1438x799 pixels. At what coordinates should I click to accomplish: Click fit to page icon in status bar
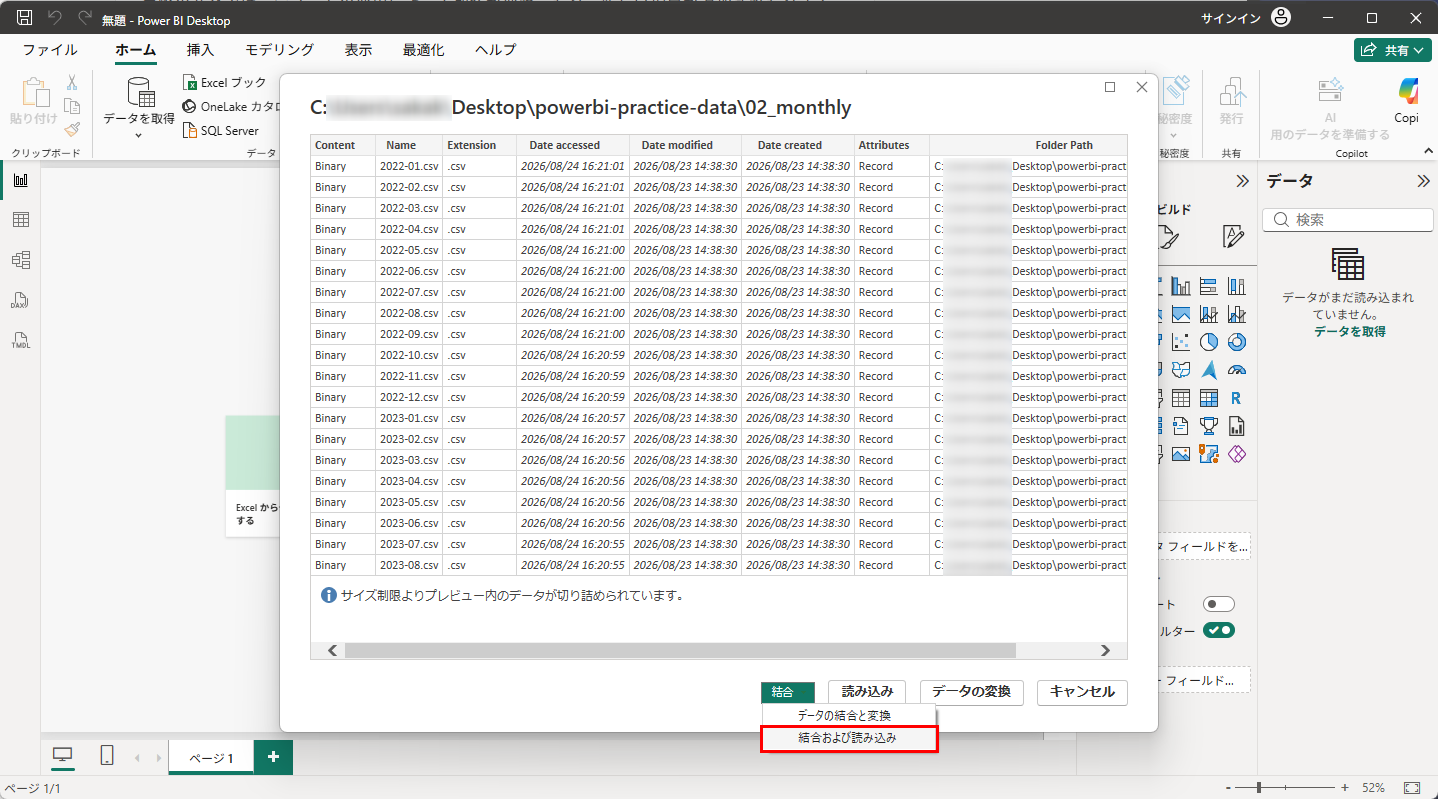pyautogui.click(x=1412, y=788)
